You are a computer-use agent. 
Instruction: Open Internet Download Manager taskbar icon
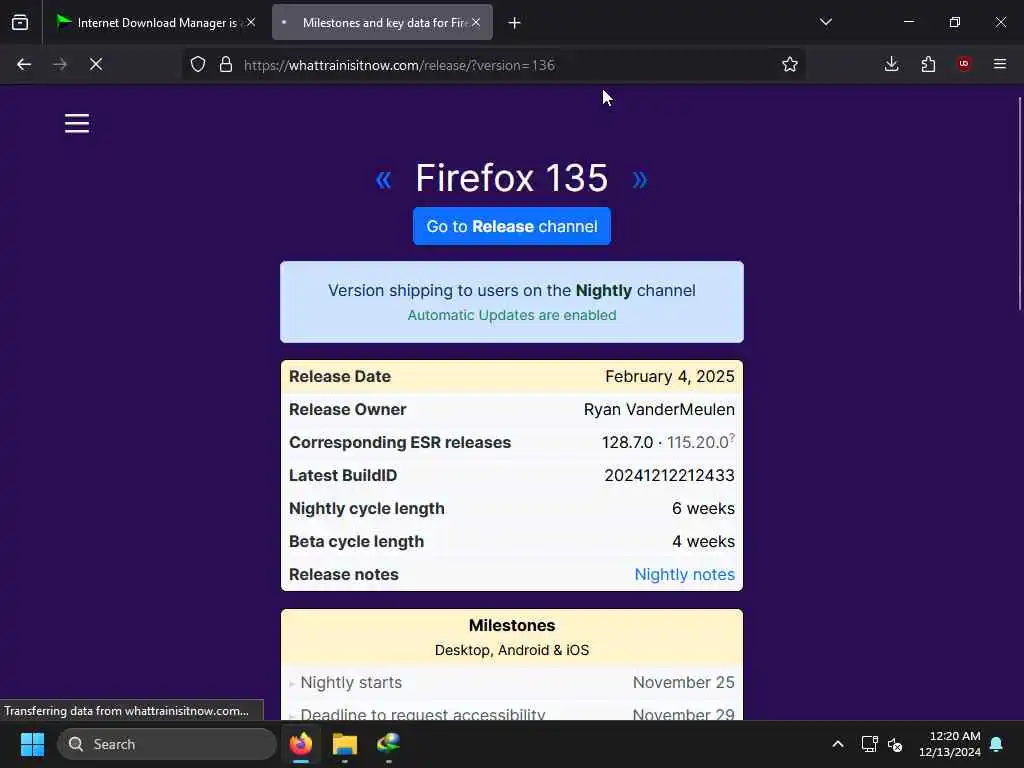pos(389,744)
